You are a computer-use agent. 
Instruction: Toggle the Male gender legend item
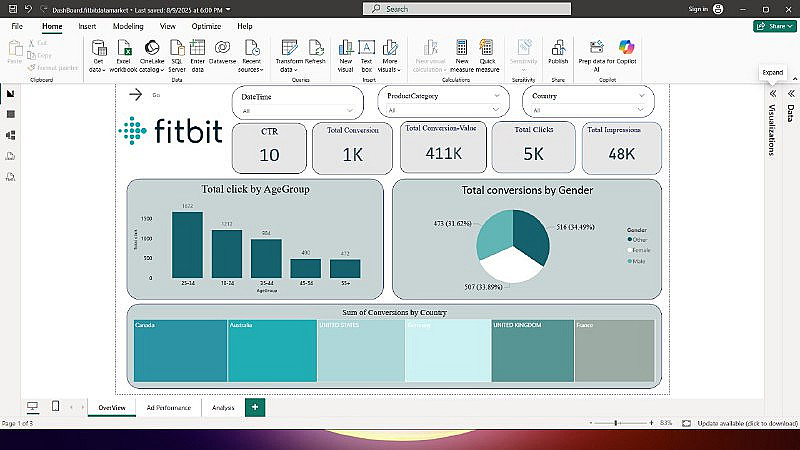click(x=636, y=261)
